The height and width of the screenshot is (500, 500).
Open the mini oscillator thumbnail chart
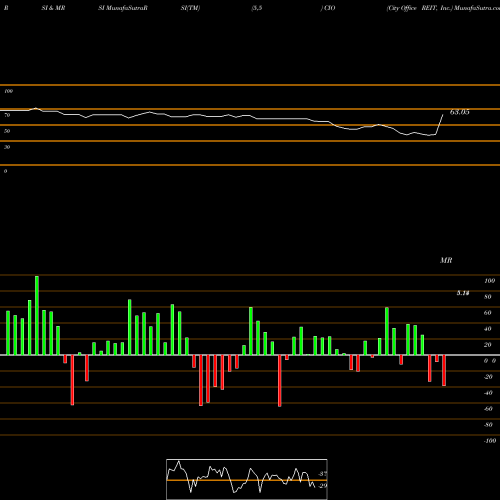(247, 479)
